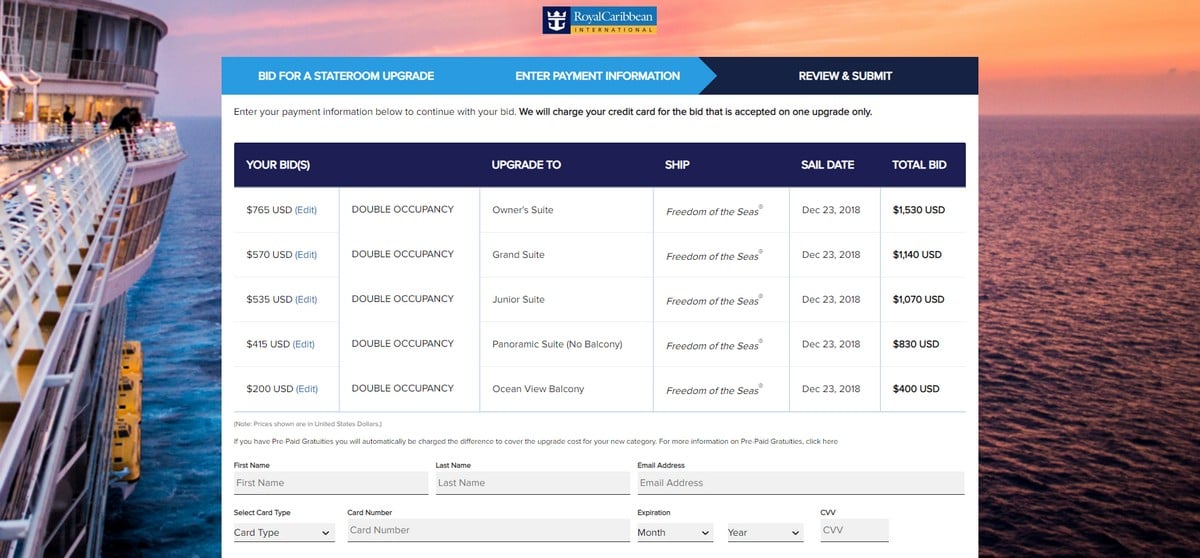Image resolution: width=1200 pixels, height=558 pixels.
Task: Edit the $765 USD bid
Action: (x=306, y=211)
